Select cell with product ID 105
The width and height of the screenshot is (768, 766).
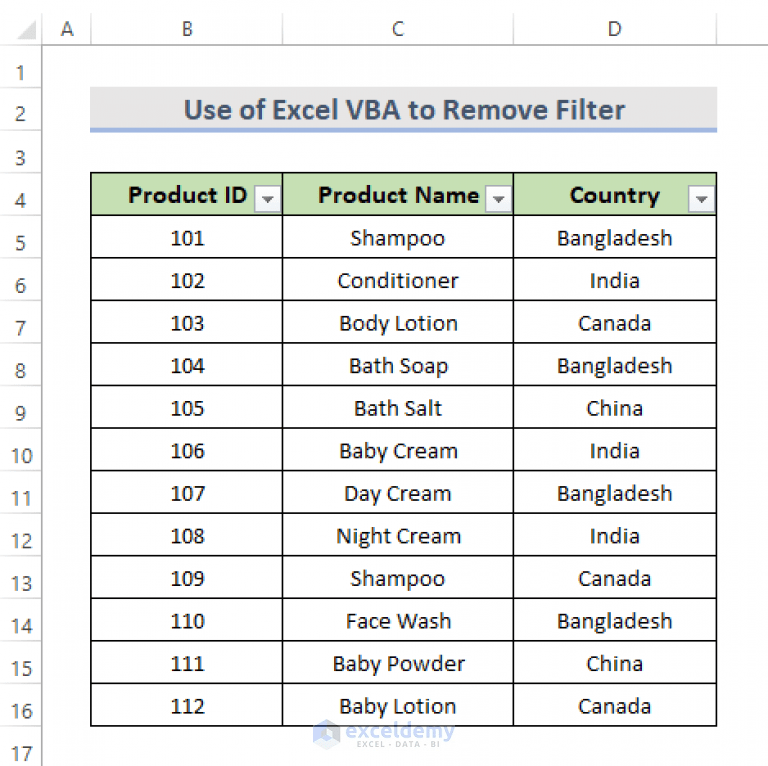coord(187,408)
